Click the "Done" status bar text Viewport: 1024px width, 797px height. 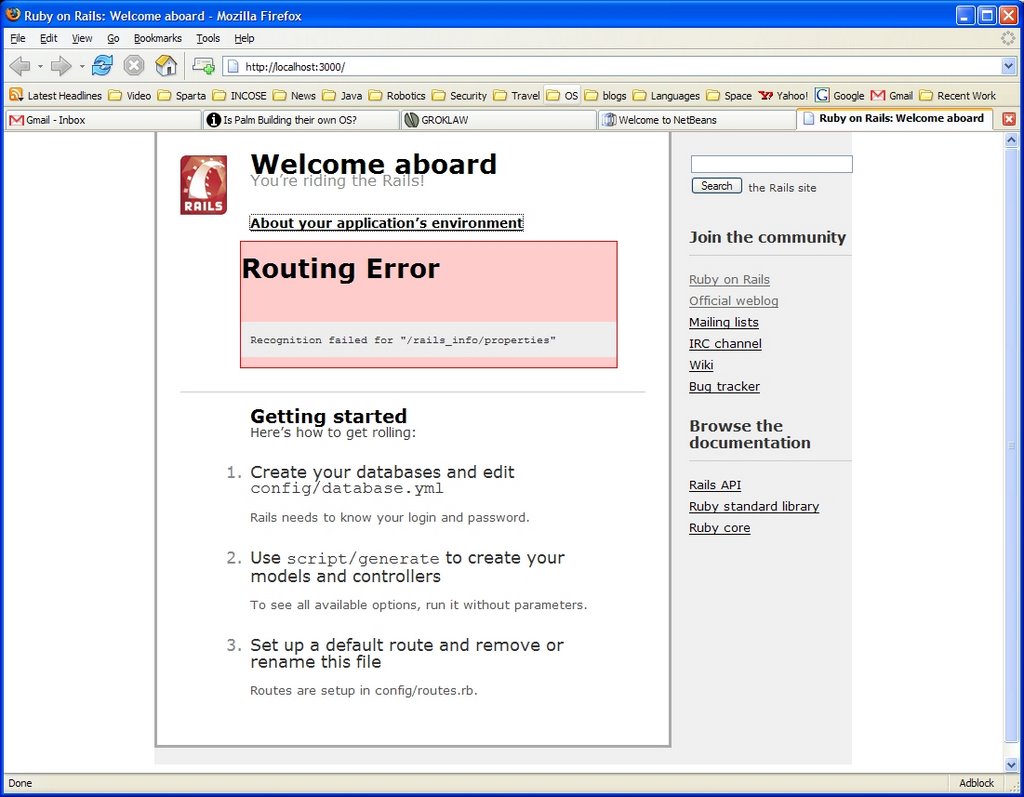pyautogui.click(x=20, y=783)
